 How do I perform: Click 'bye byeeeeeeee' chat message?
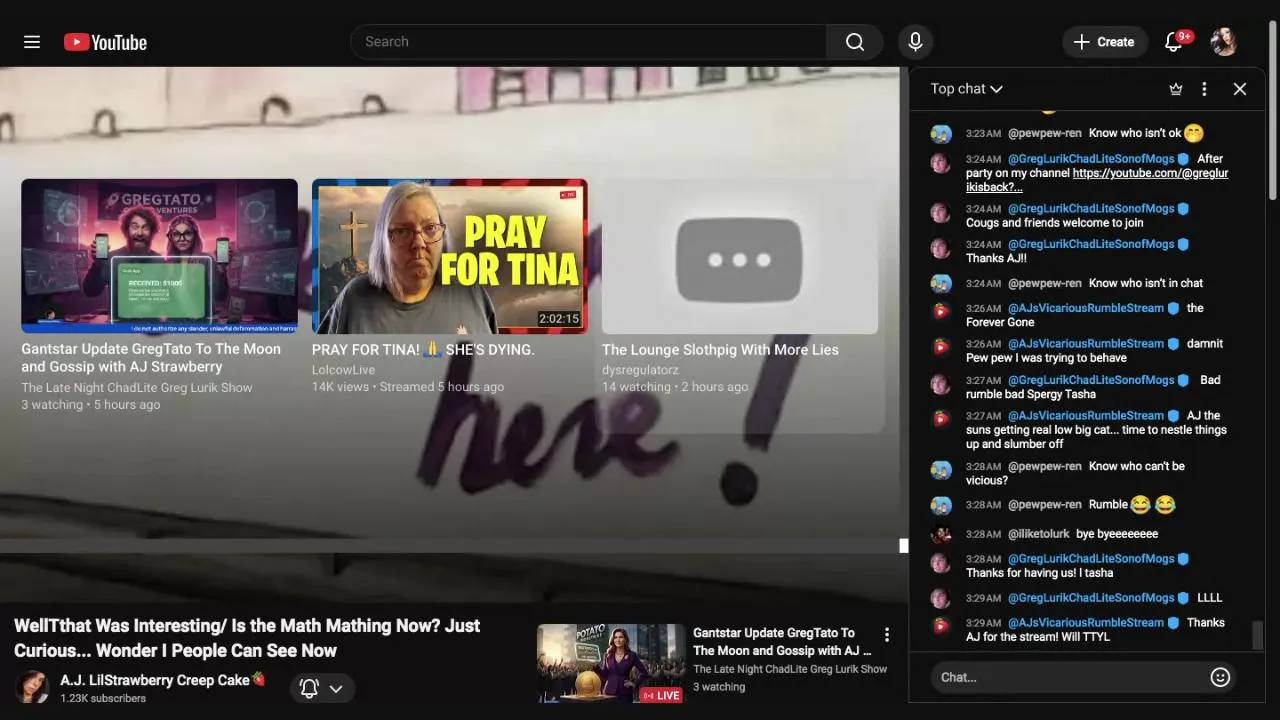[x=1117, y=534]
